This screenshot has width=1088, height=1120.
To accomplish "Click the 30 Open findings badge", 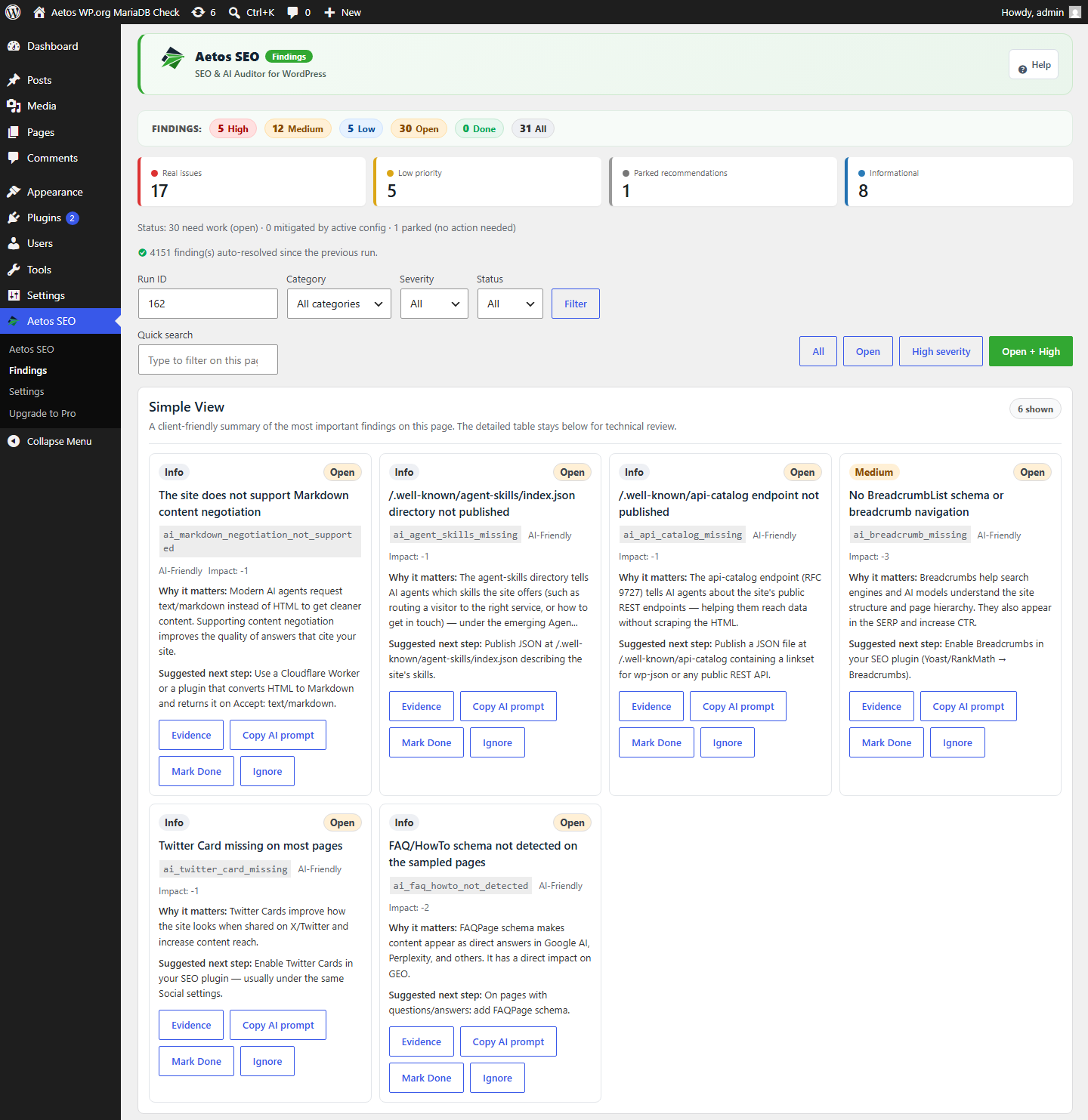I will (419, 128).
